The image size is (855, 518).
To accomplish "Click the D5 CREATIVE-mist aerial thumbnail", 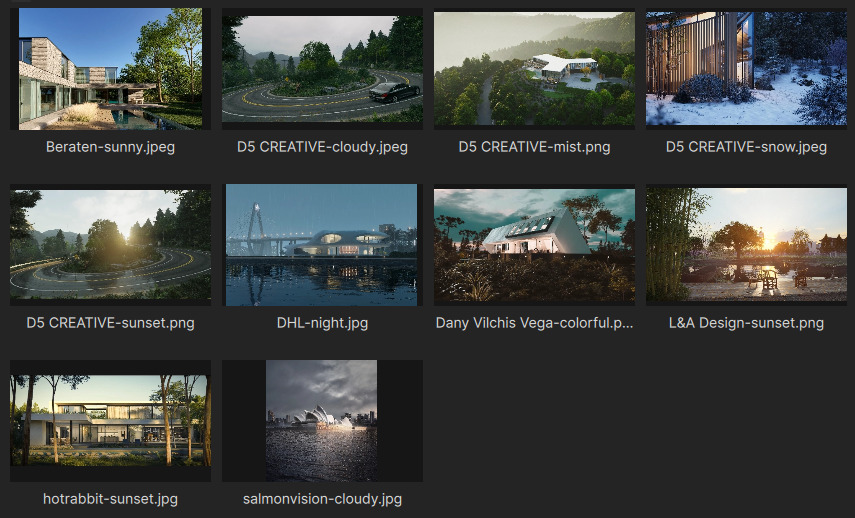I will click(x=534, y=68).
